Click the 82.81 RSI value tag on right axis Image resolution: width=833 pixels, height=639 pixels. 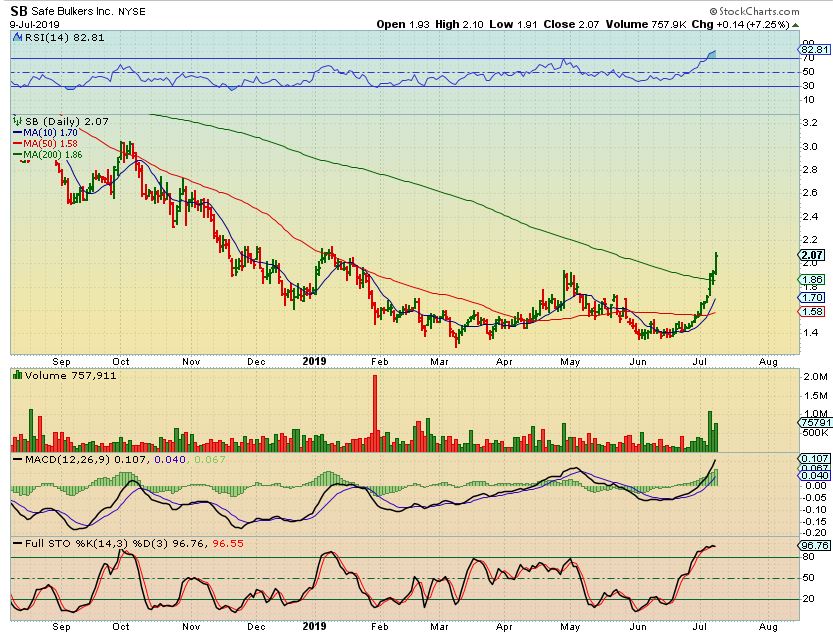pos(815,49)
